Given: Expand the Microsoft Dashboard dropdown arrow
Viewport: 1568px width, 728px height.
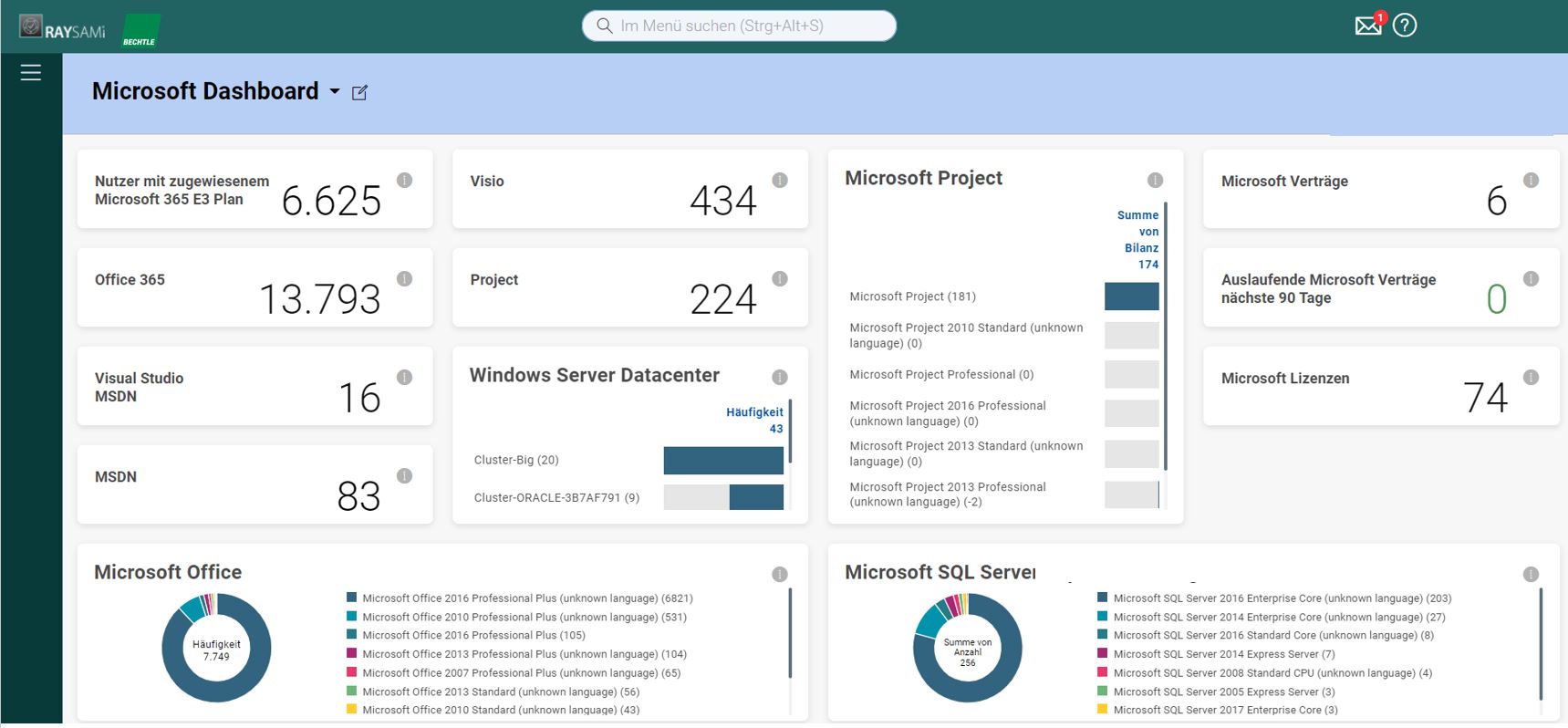Looking at the screenshot, I should point(335,92).
